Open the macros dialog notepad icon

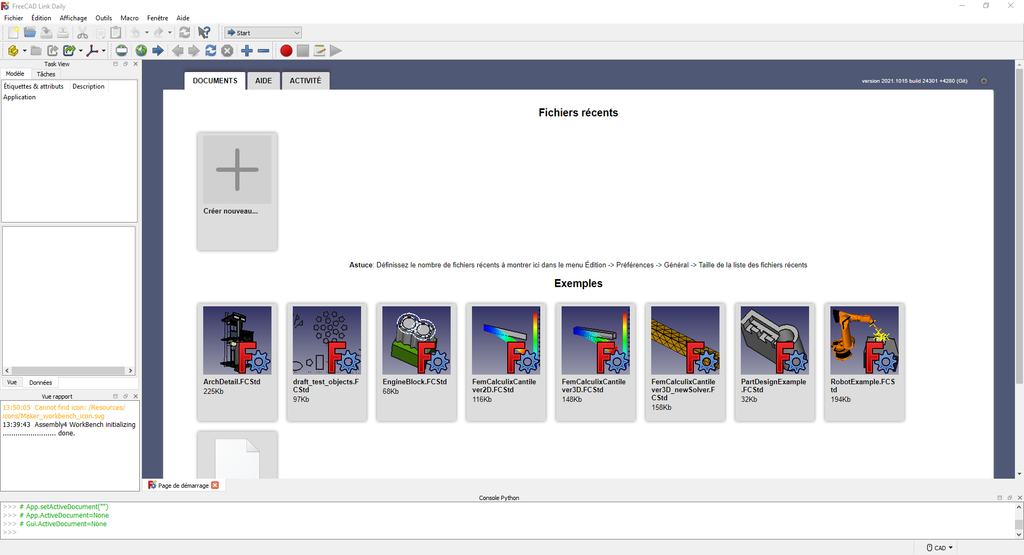point(319,50)
